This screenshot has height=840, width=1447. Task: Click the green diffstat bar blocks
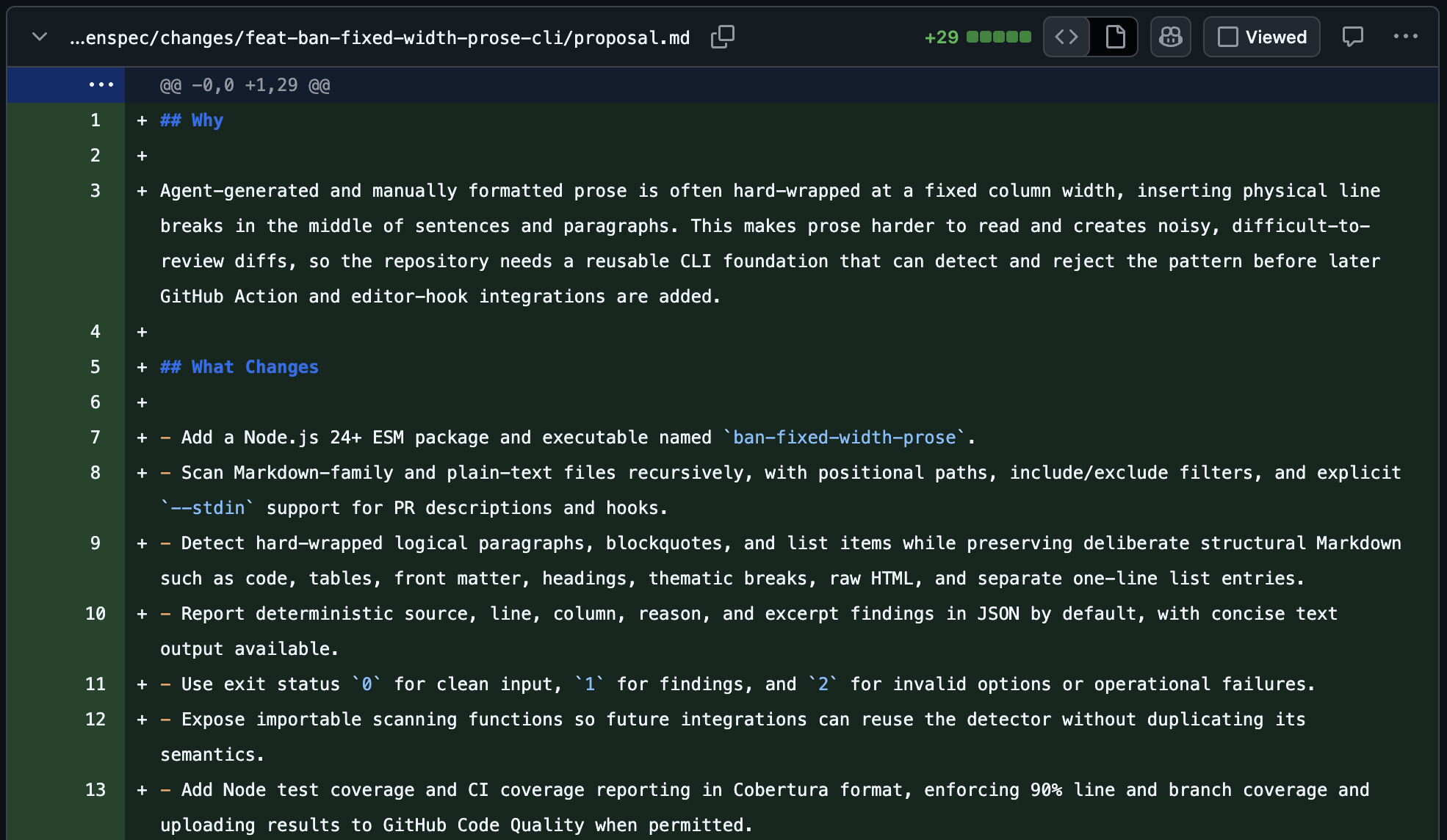tap(999, 37)
